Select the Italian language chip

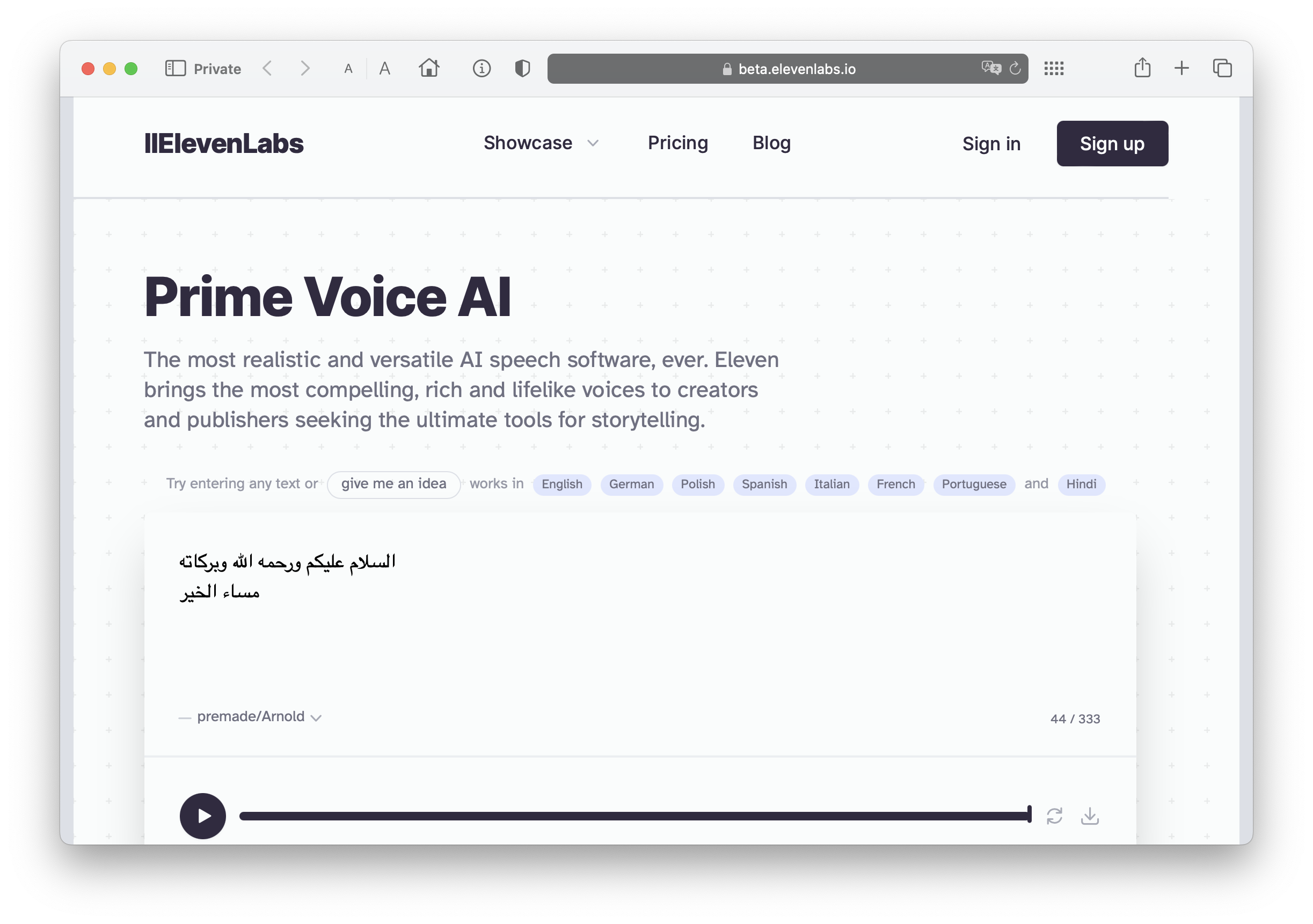point(831,485)
